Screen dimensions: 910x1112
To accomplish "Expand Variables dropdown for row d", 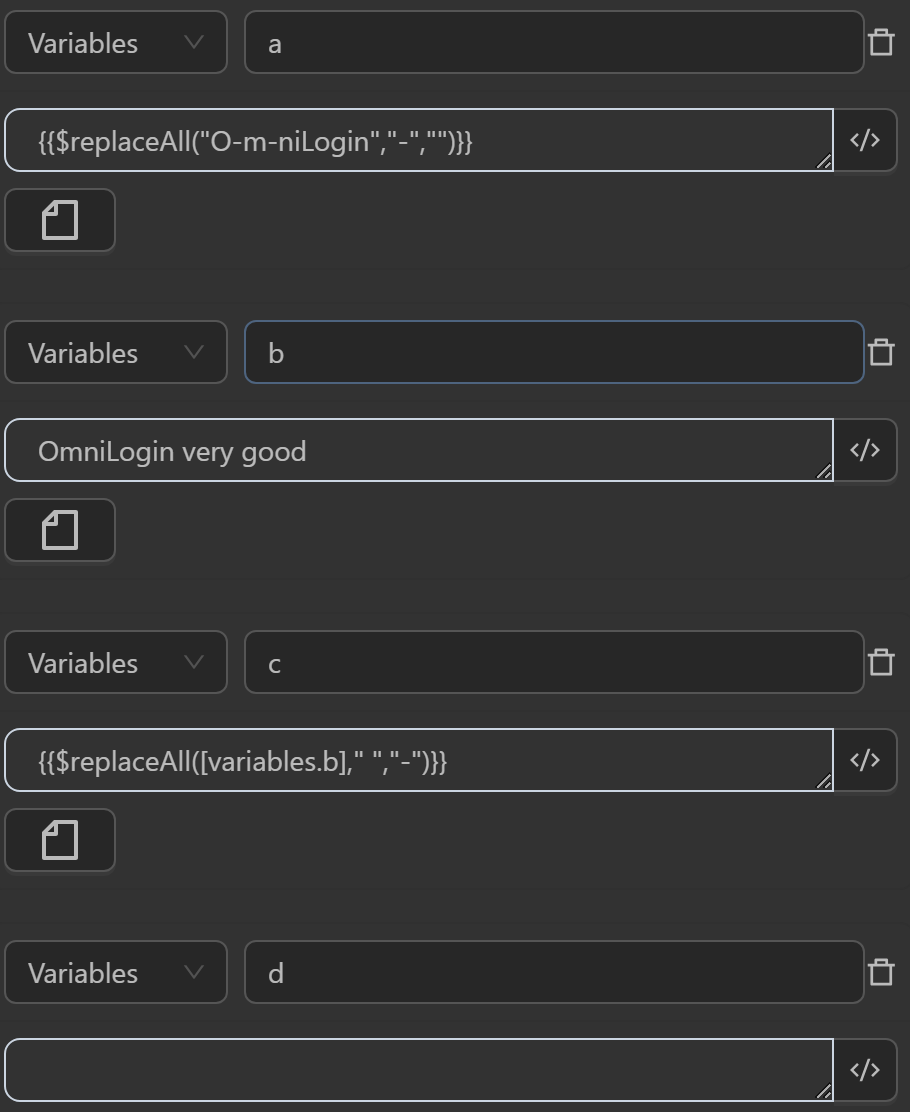I will (116, 972).
